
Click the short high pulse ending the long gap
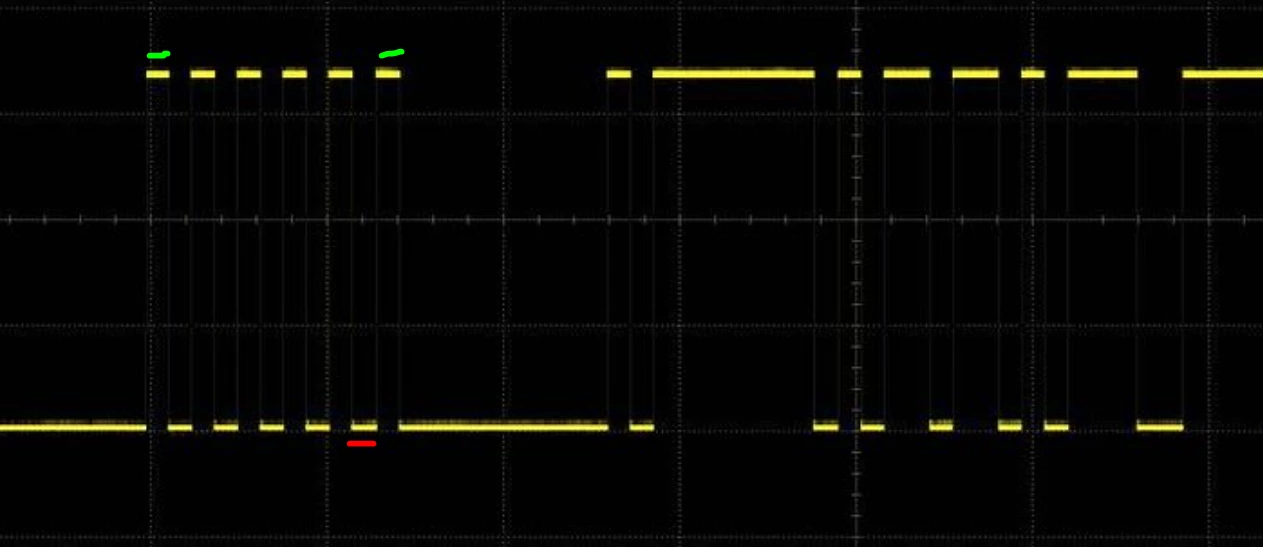coord(619,73)
